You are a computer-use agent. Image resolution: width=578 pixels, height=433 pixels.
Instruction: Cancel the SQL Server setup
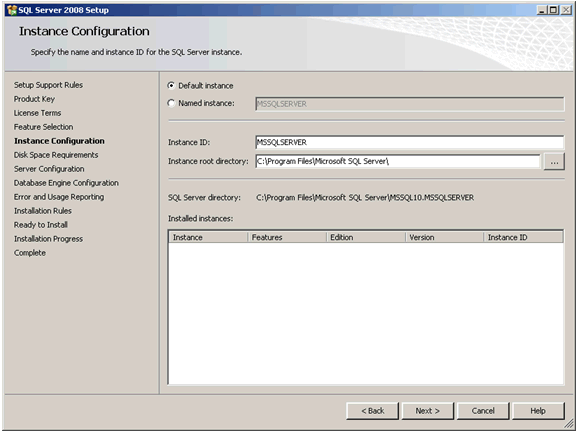tap(483, 411)
